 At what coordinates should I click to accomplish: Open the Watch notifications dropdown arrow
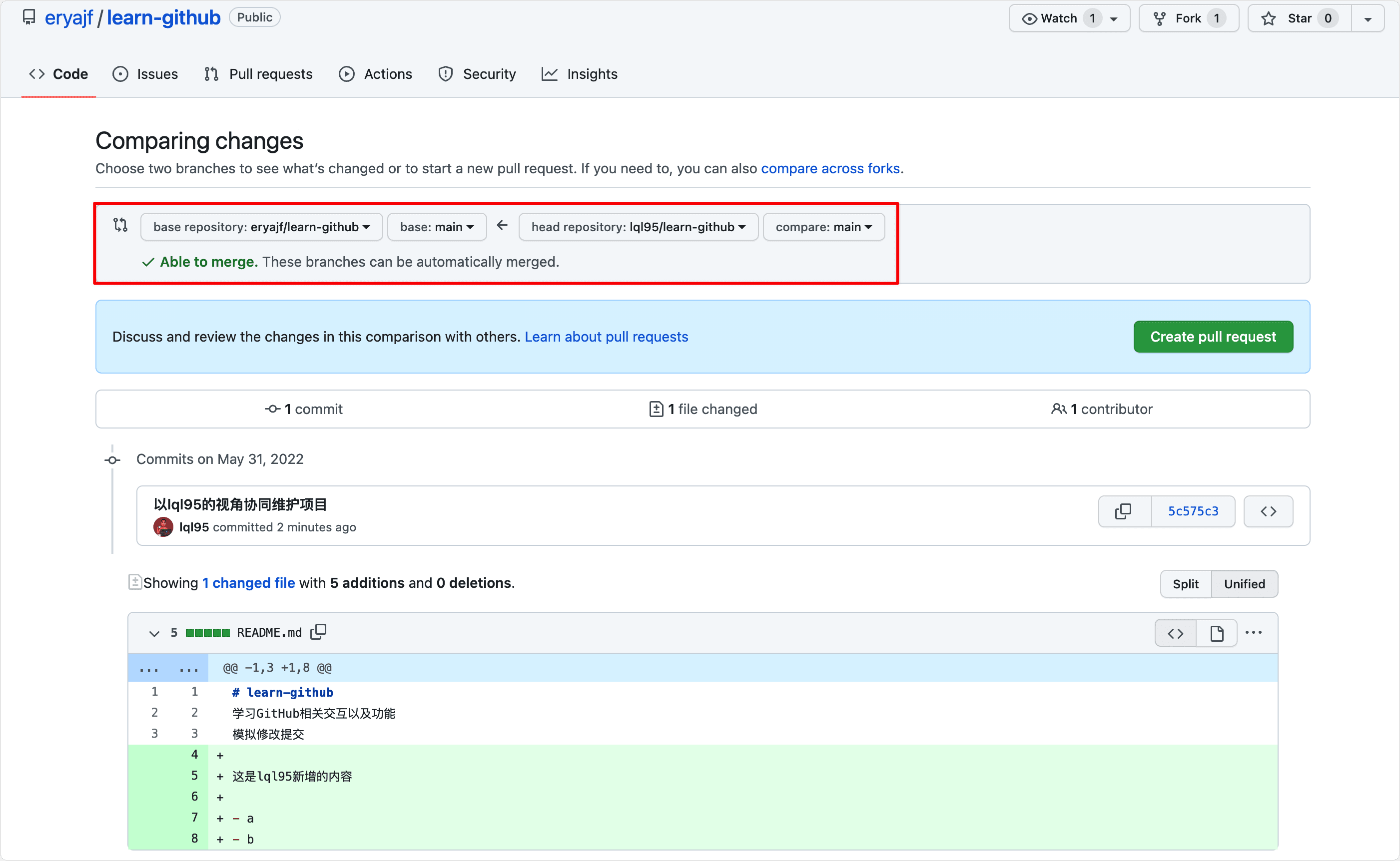1114,19
